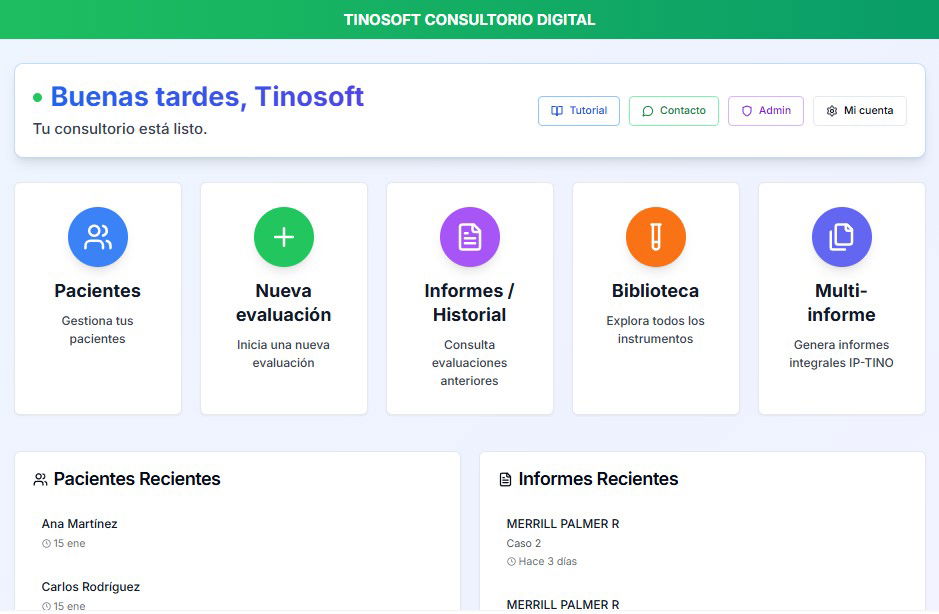This screenshot has width=939, height=614.
Task: Click the indigo Multi-informe copy icon
Action: tap(842, 237)
